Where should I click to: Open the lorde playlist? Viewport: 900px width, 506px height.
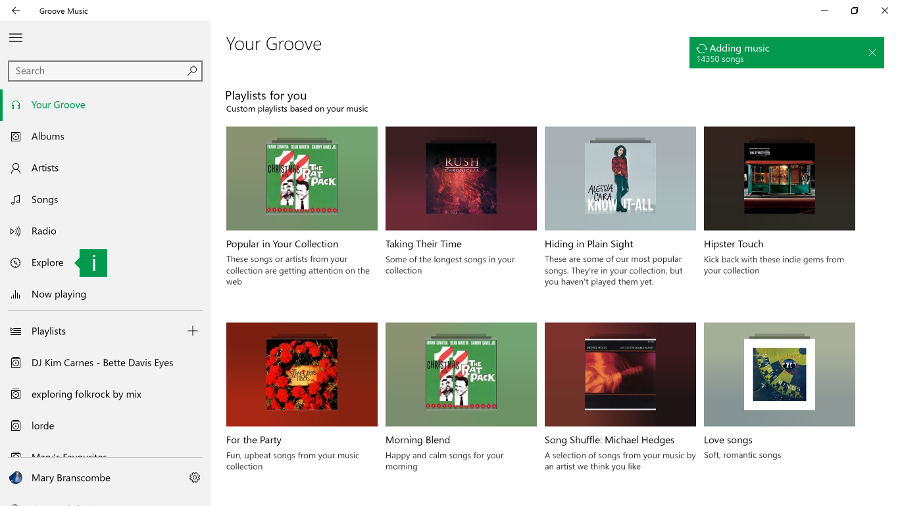[x=42, y=426]
